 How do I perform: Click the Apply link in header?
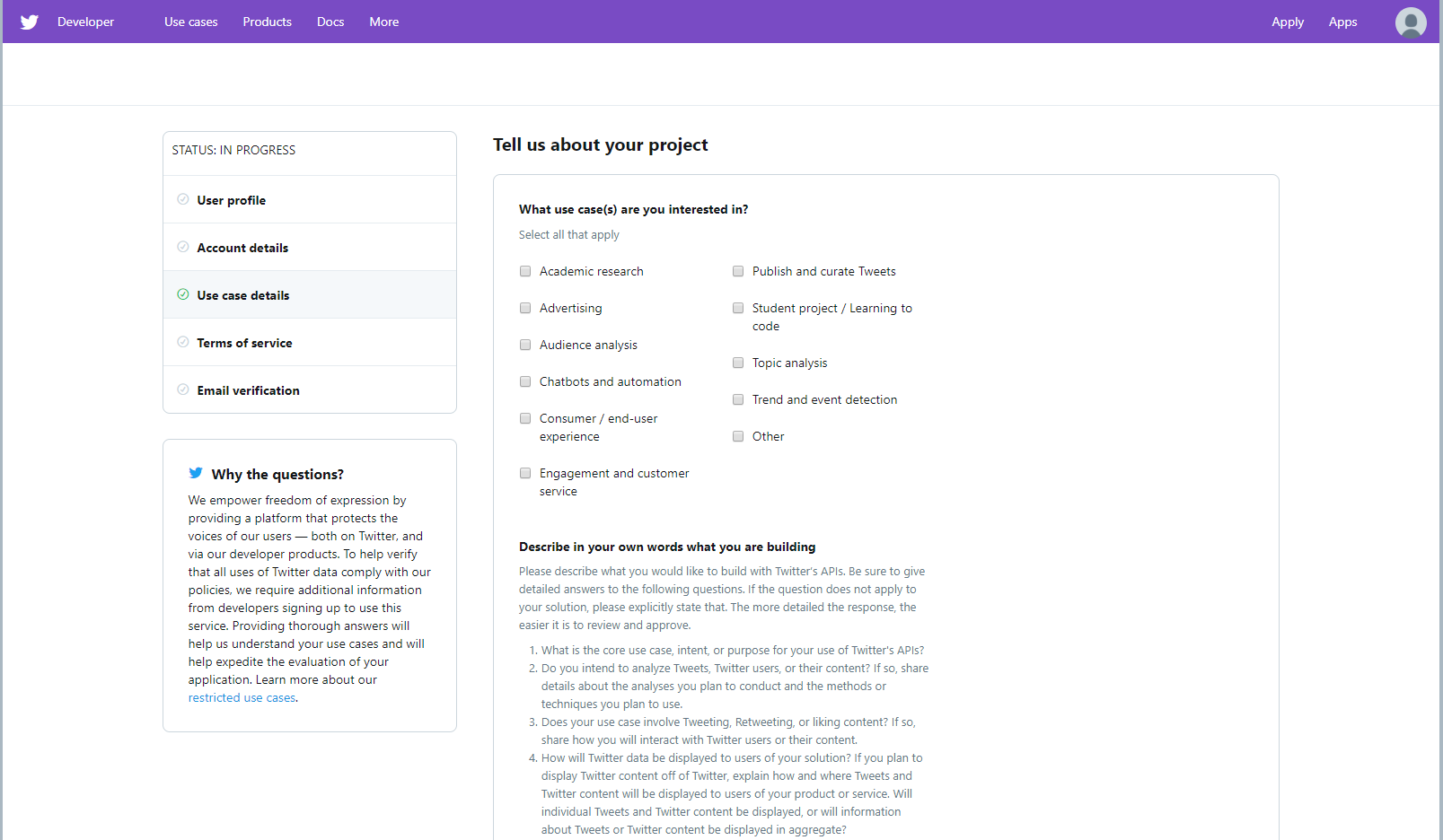point(1287,22)
